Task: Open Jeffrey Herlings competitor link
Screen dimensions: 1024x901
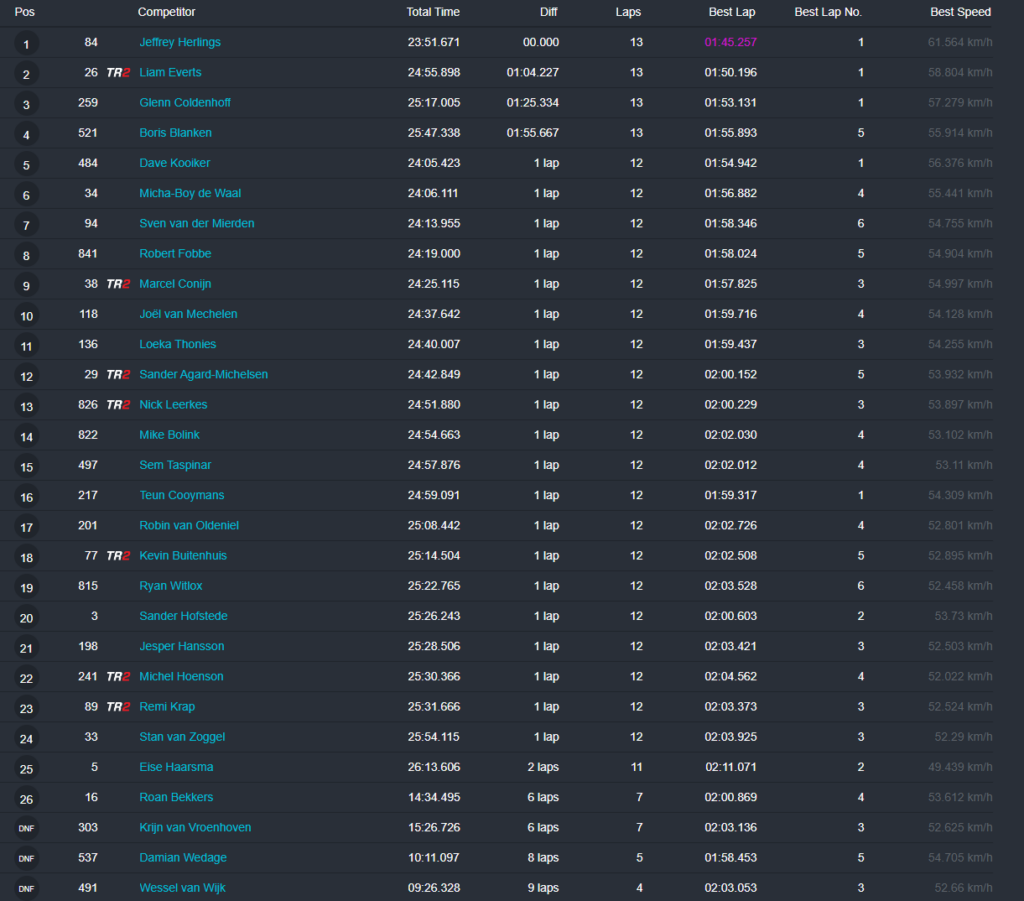Action: tap(180, 42)
